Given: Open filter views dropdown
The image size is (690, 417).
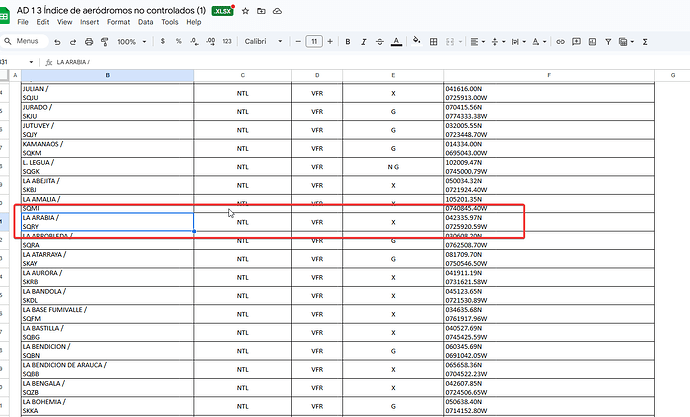Looking at the screenshot, I should (x=626, y=42).
